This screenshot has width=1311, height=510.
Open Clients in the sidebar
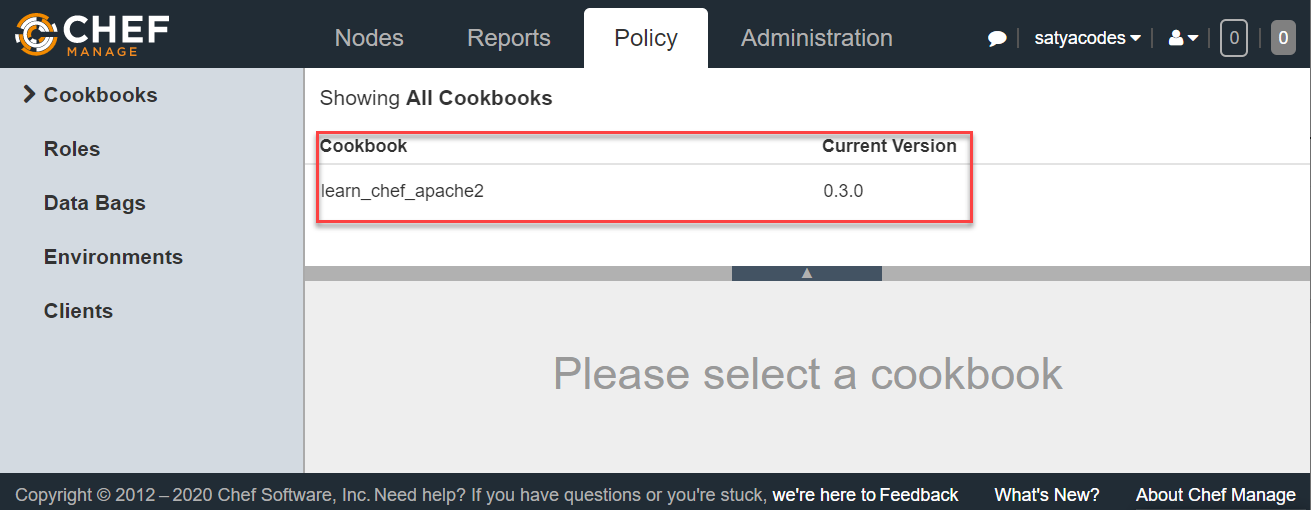click(78, 311)
